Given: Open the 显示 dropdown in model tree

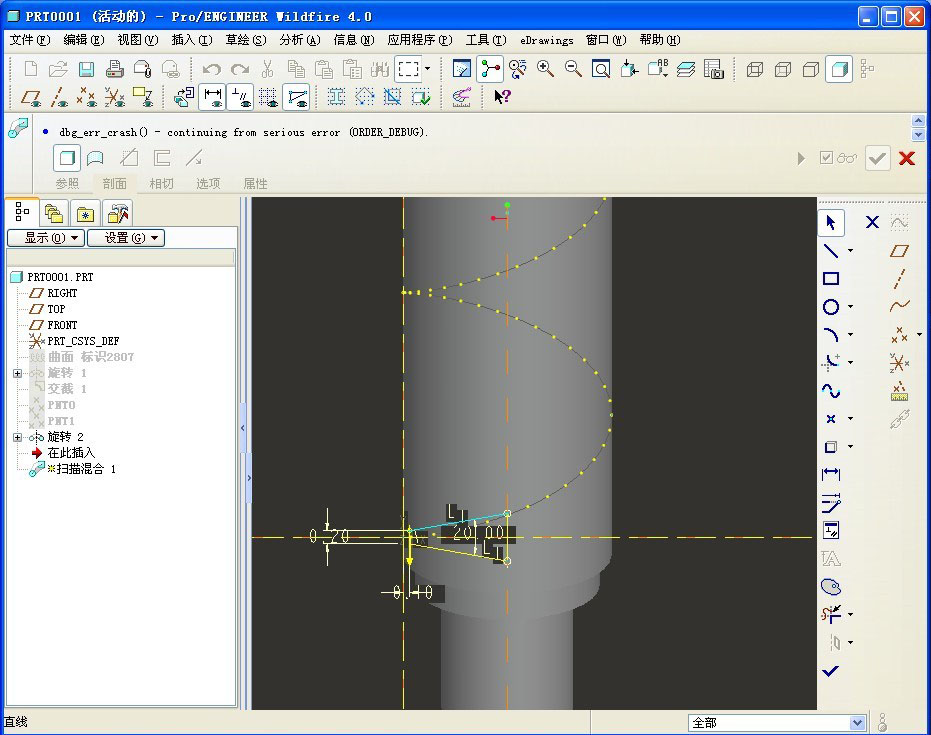Looking at the screenshot, I should point(45,238).
